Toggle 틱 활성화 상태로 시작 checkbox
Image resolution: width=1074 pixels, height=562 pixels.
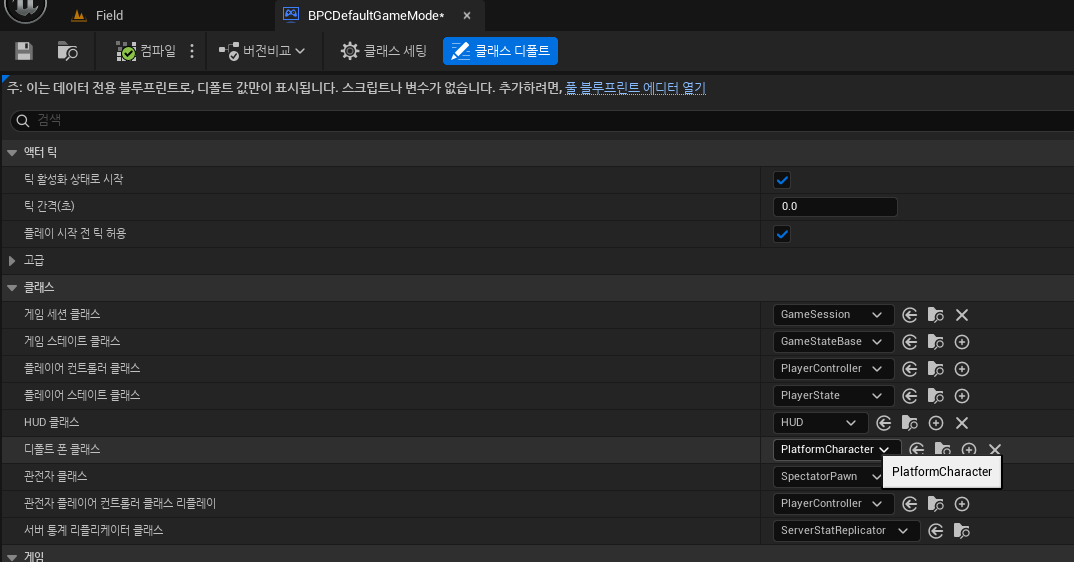click(782, 180)
